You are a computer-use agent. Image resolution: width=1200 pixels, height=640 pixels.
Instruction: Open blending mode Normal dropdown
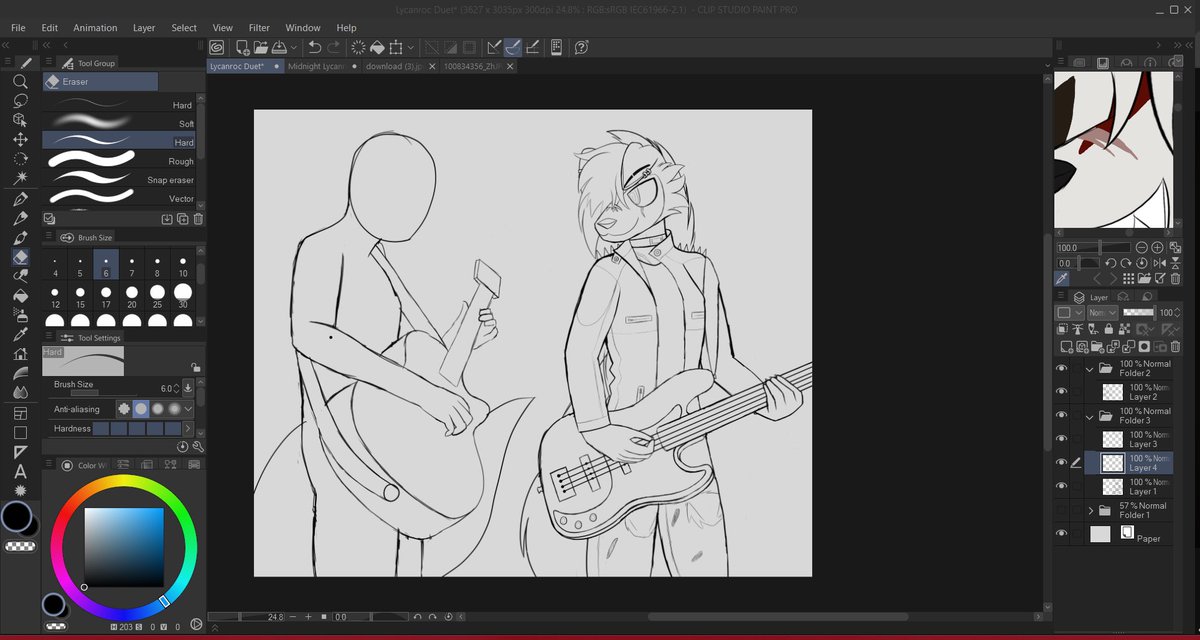point(1103,313)
